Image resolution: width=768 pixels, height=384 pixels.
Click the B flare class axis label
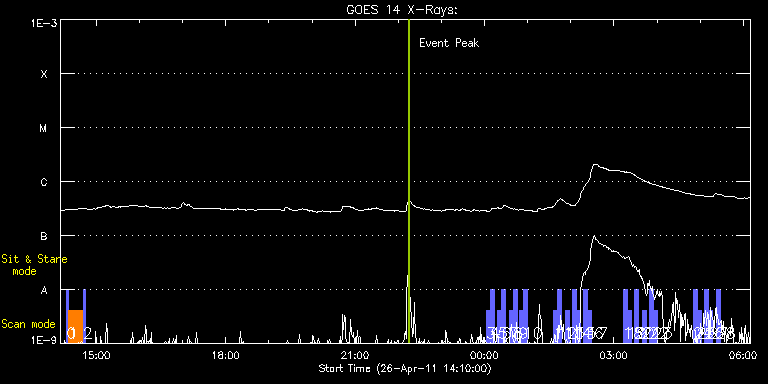[x=44, y=236]
